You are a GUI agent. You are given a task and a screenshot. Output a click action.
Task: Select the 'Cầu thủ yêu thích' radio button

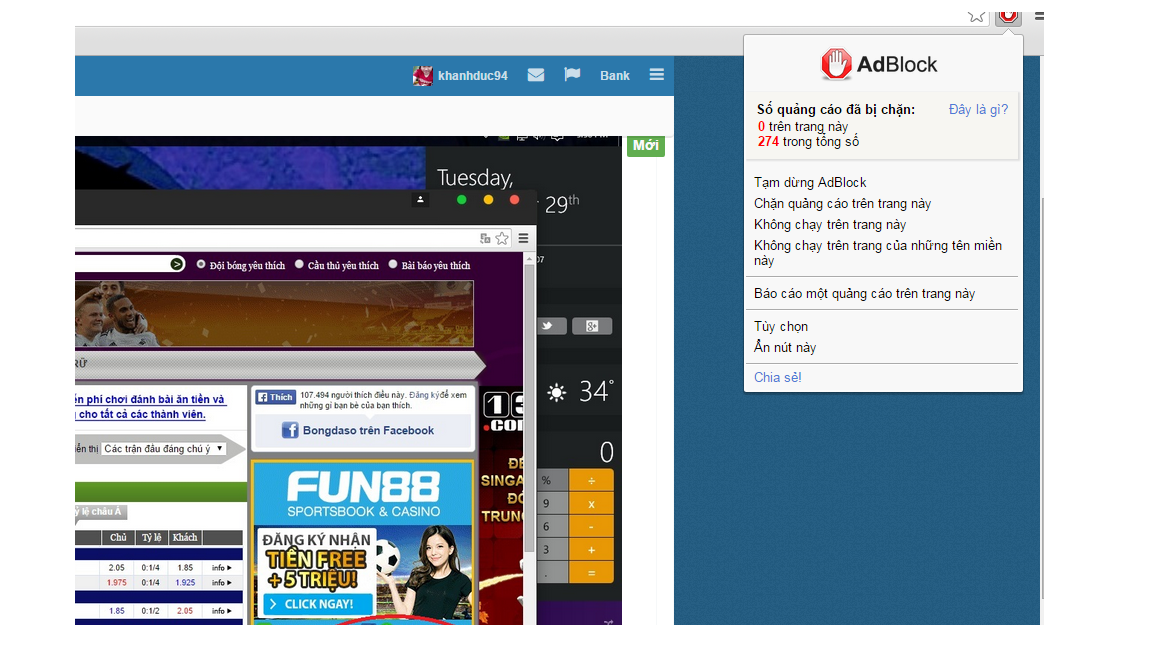pos(299,265)
